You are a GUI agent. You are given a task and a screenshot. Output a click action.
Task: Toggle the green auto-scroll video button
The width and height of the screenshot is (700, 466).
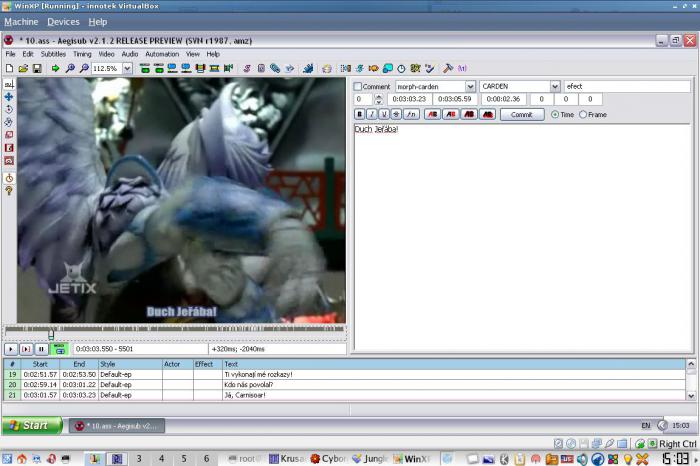point(59,349)
